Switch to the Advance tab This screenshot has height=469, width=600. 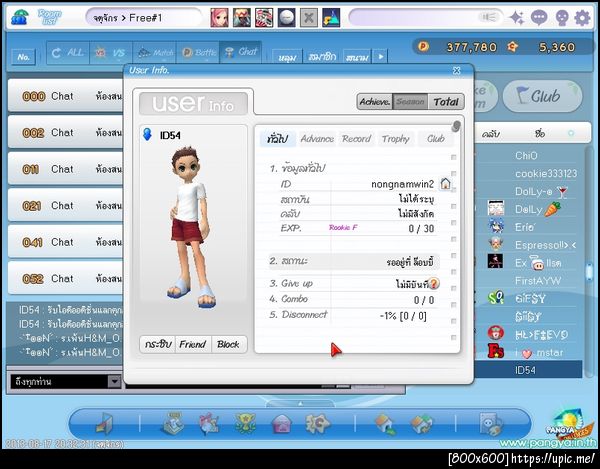point(317,138)
